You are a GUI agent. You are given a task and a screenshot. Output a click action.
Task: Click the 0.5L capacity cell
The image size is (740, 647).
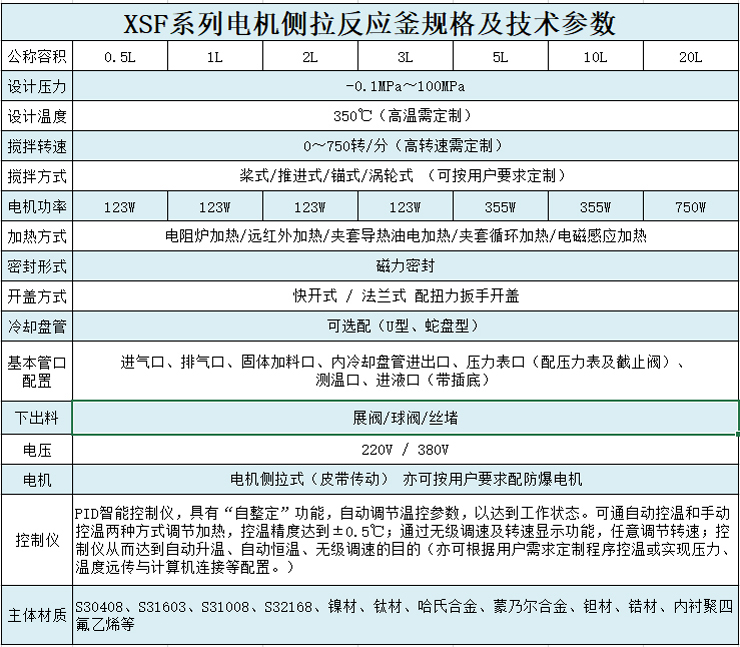click(120, 57)
